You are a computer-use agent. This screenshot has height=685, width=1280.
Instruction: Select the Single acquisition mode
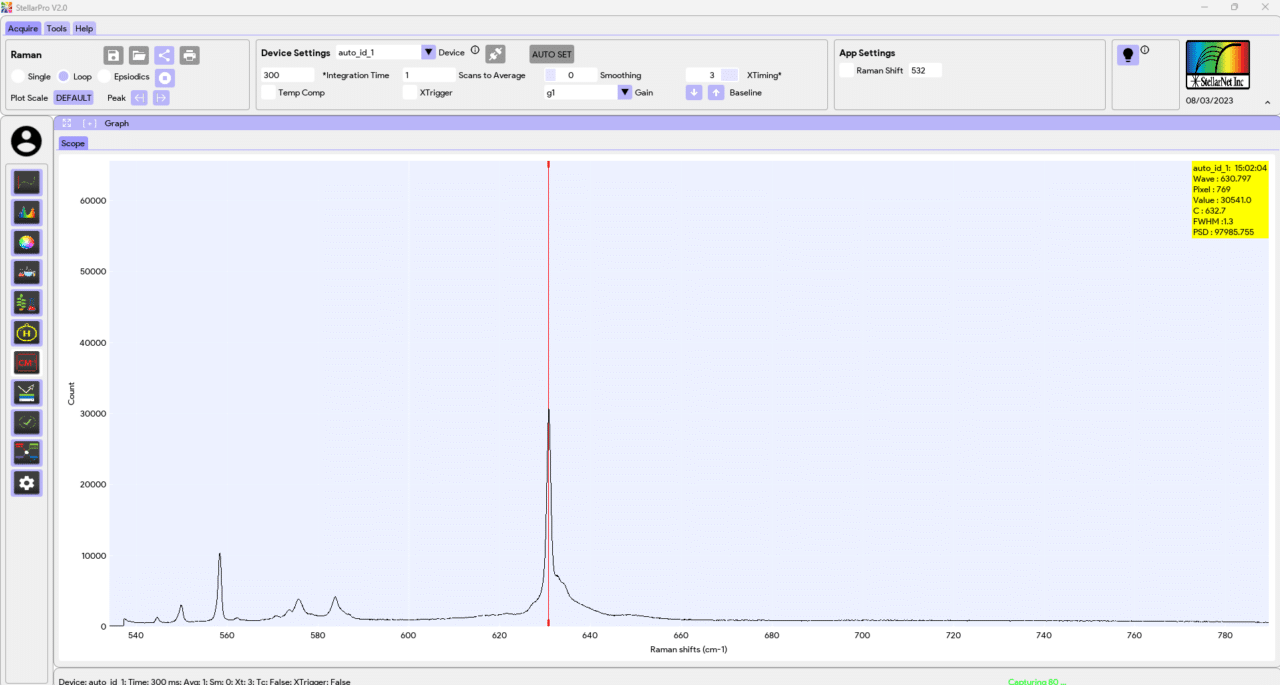coord(18,76)
